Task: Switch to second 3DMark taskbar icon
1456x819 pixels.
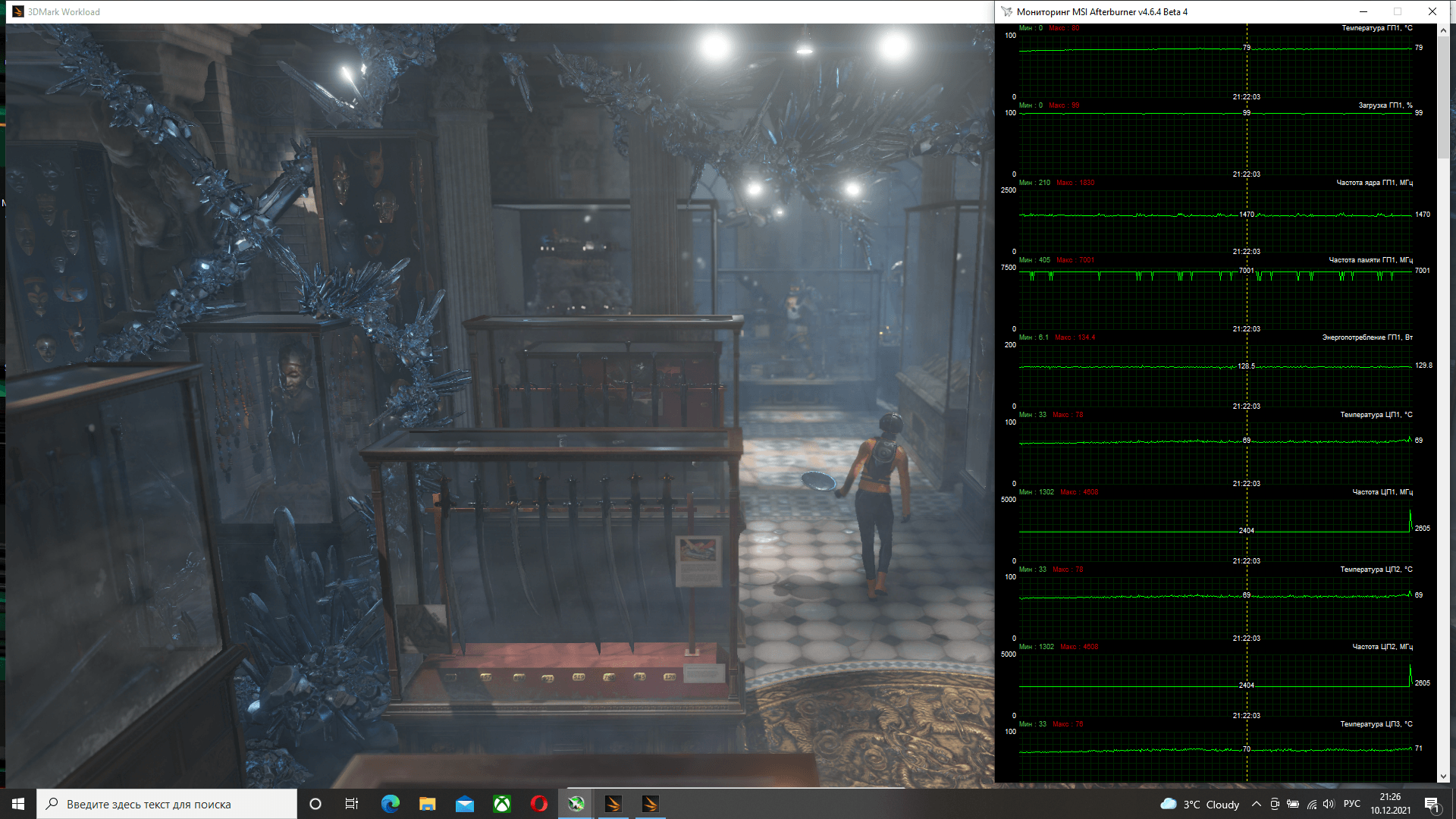Action: 651,804
